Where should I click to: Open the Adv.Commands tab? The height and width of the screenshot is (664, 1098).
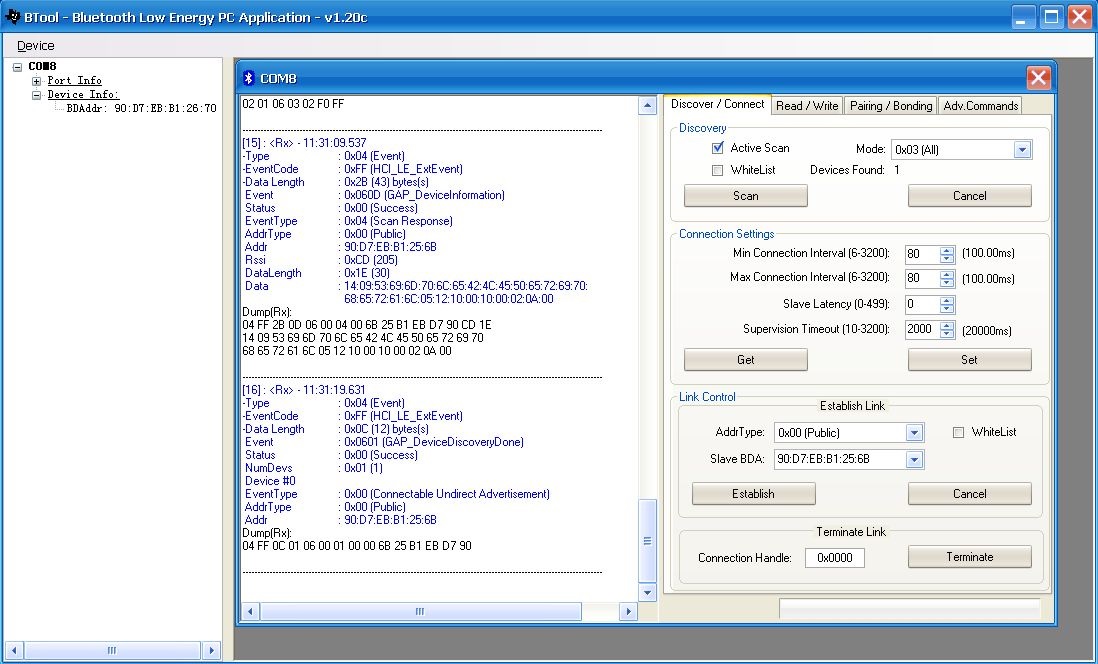(980, 106)
